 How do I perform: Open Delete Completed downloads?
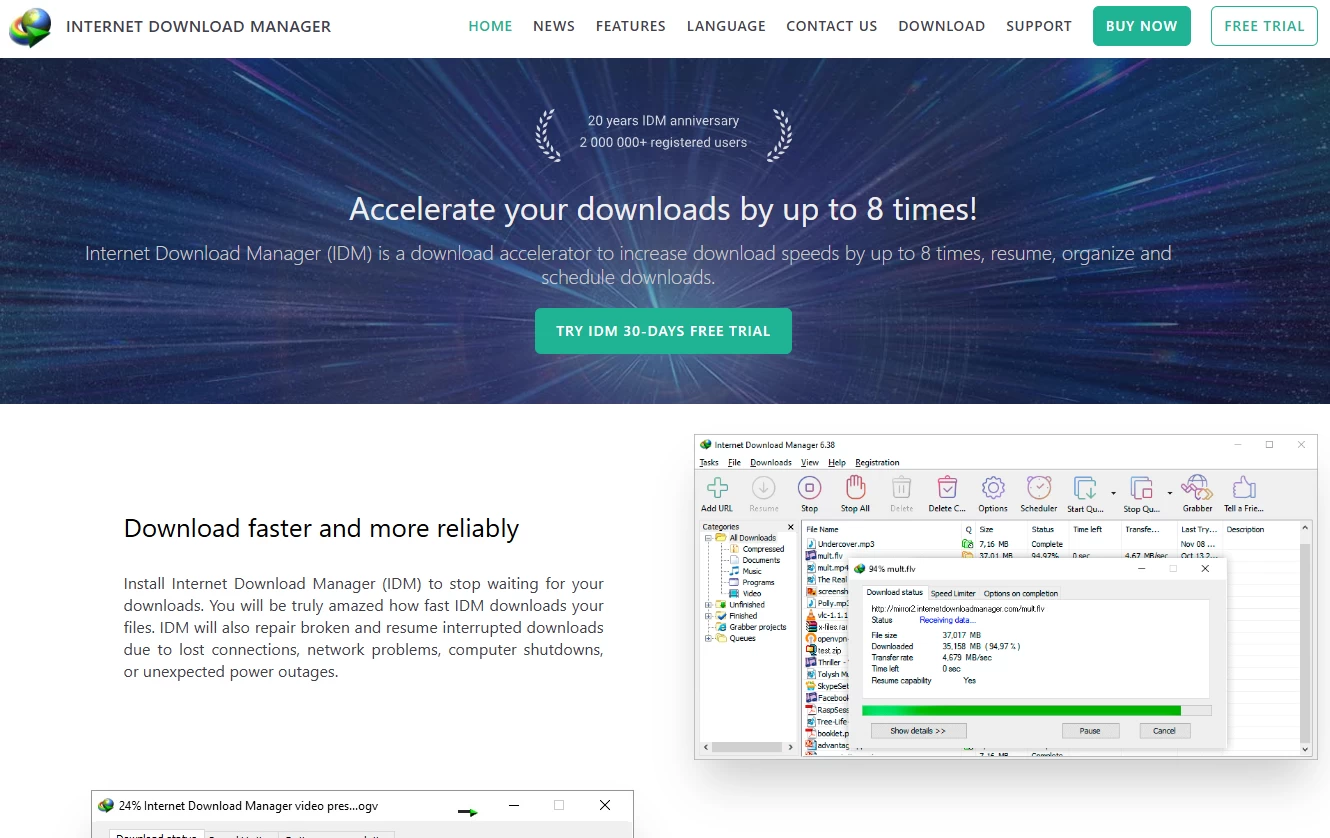pyautogui.click(x=946, y=490)
